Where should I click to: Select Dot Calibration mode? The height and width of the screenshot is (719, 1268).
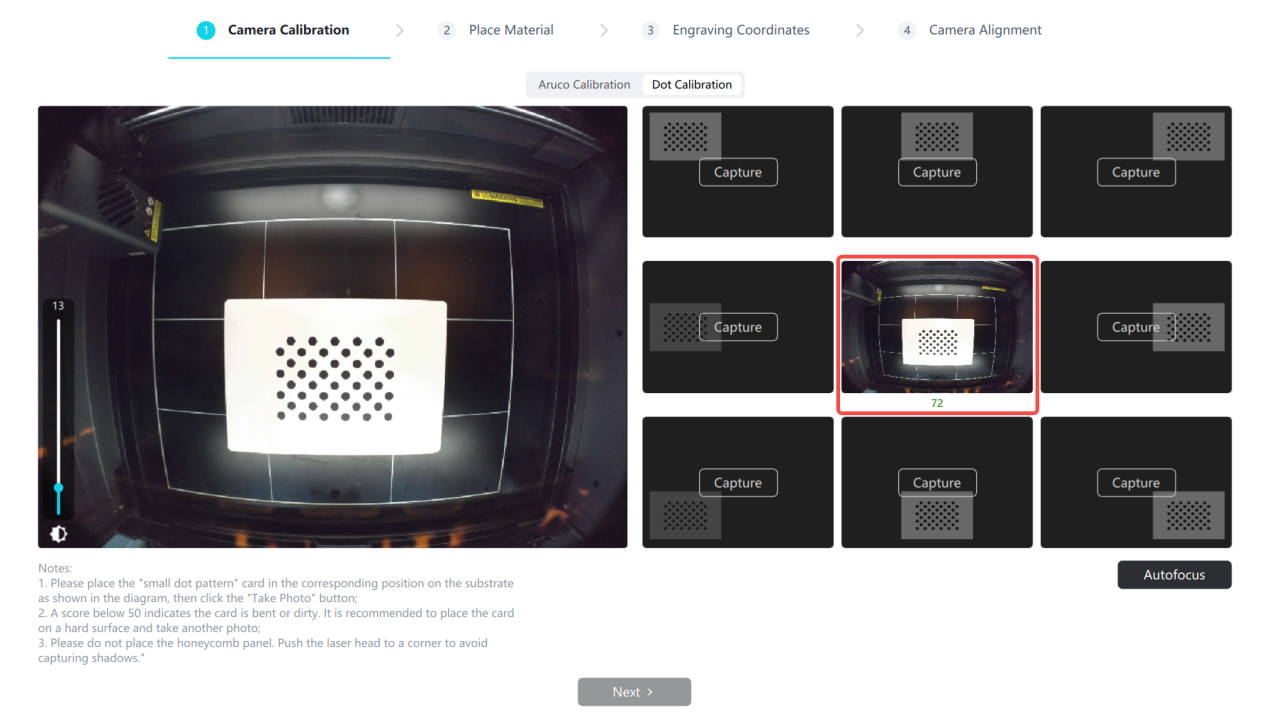pos(692,85)
